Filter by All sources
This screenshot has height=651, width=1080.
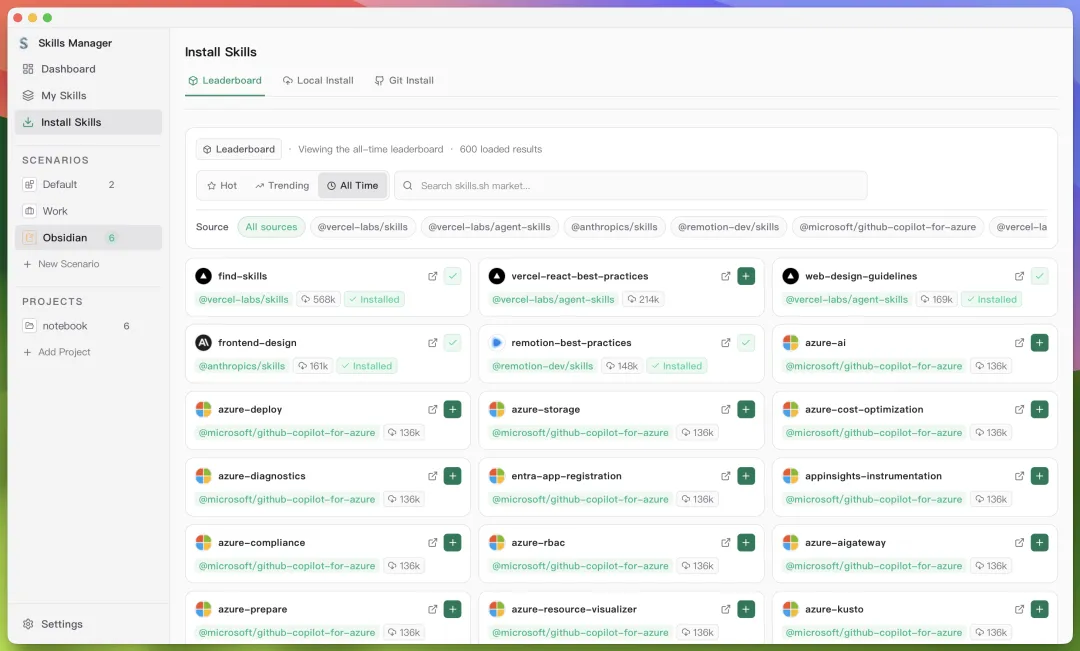tap(271, 227)
